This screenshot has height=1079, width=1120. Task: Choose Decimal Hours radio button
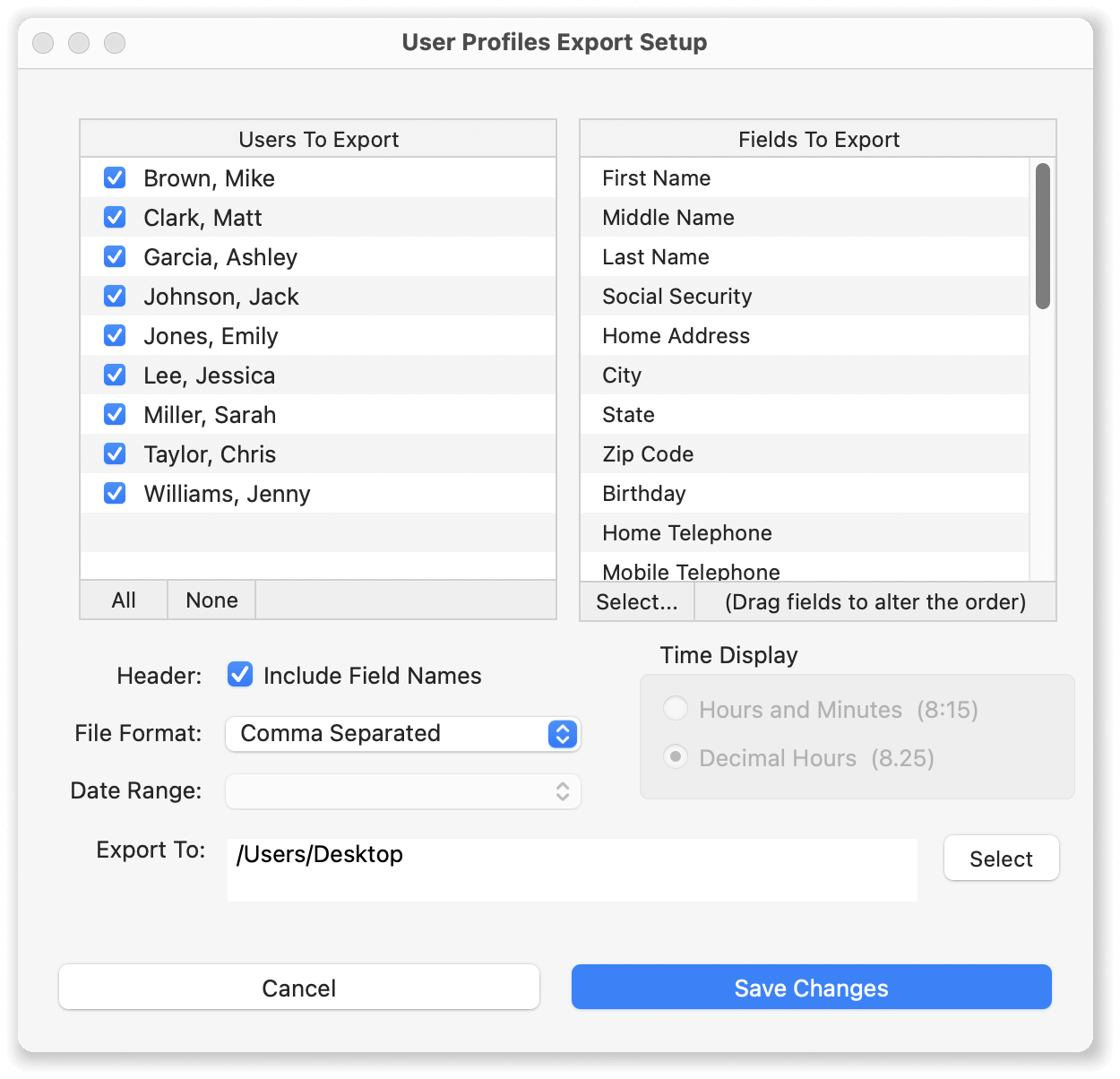[x=676, y=756]
